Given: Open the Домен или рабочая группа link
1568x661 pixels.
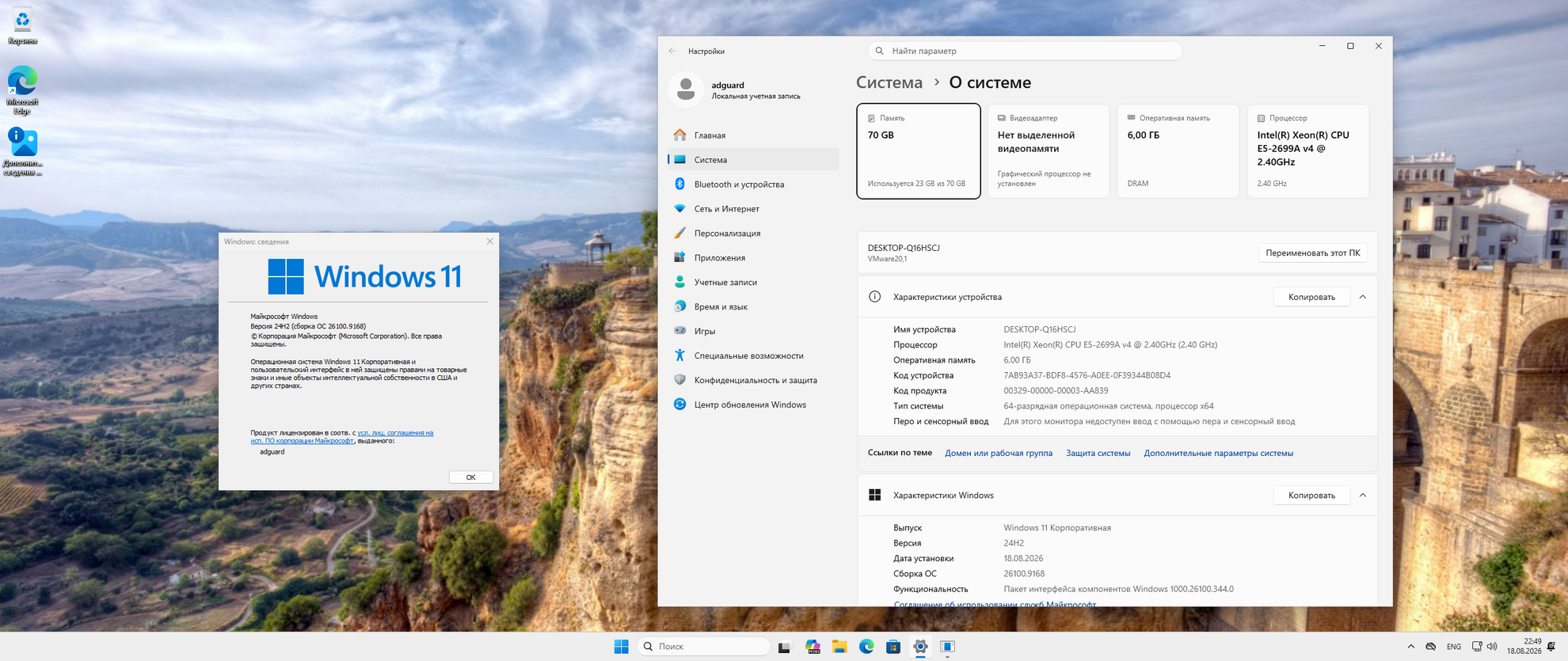Looking at the screenshot, I should [998, 454].
